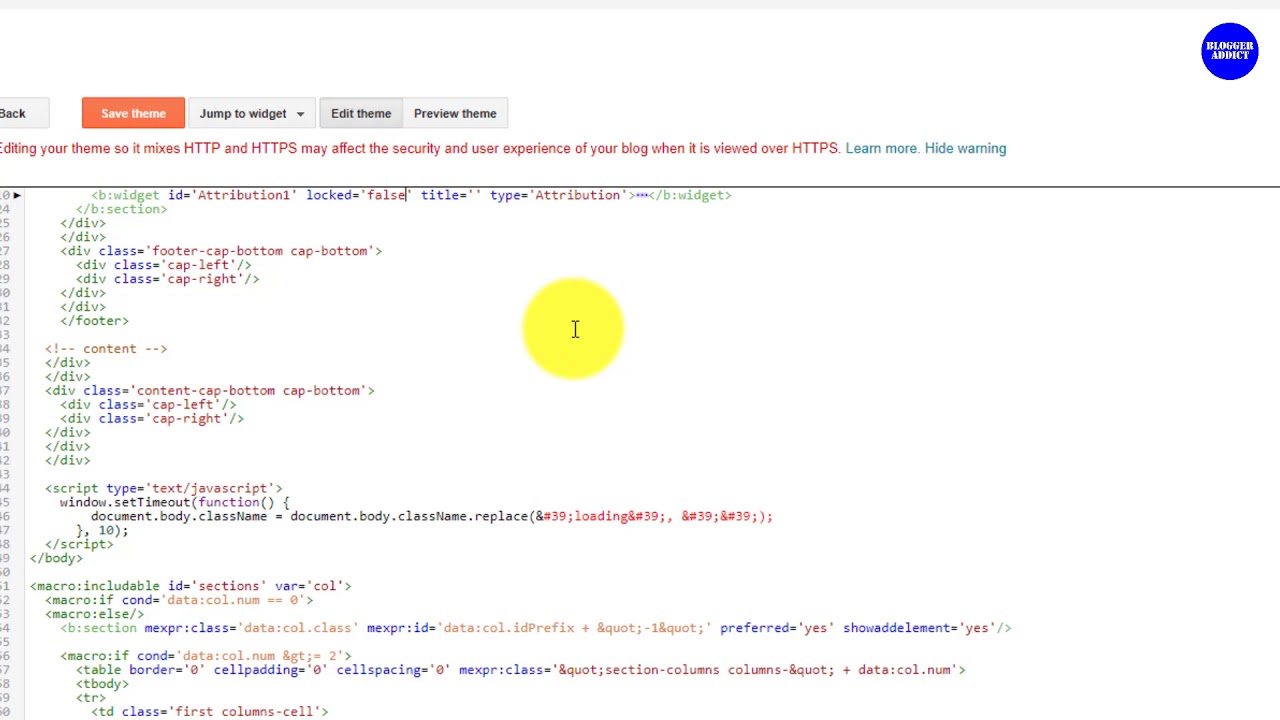Open the Learn more link
The width and height of the screenshot is (1280, 720).
pos(881,148)
